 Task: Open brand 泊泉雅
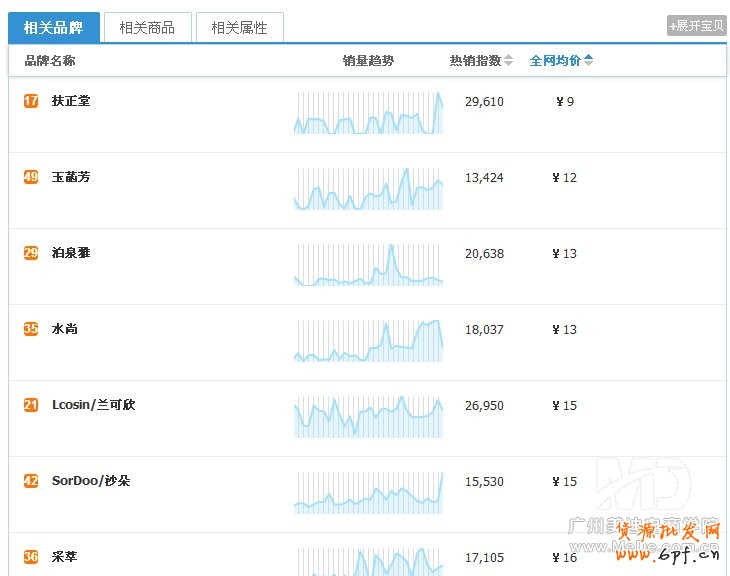coord(71,253)
